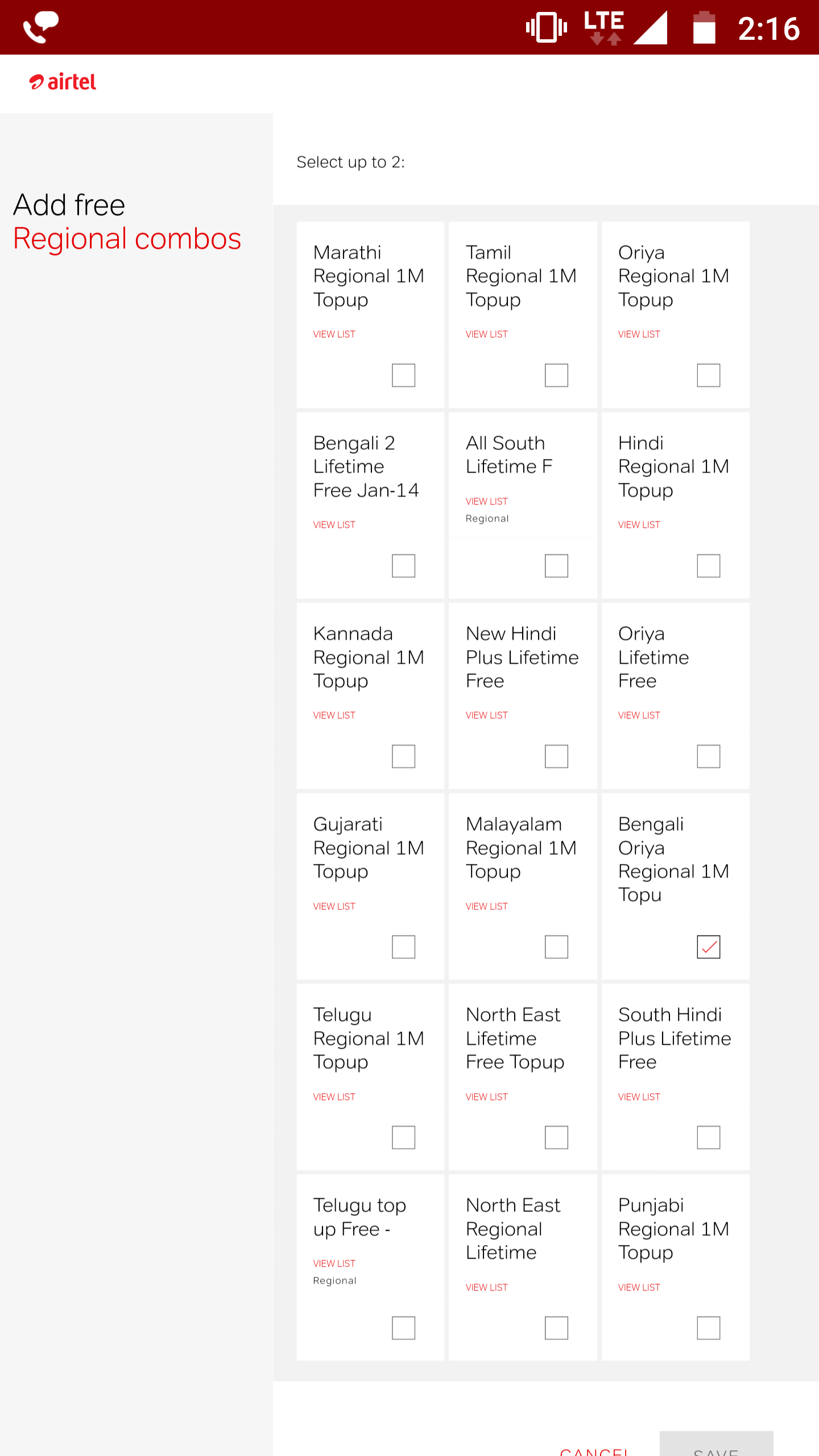Screen dimensions: 819x1456
Task: Tap the battery status icon
Action: 704,27
